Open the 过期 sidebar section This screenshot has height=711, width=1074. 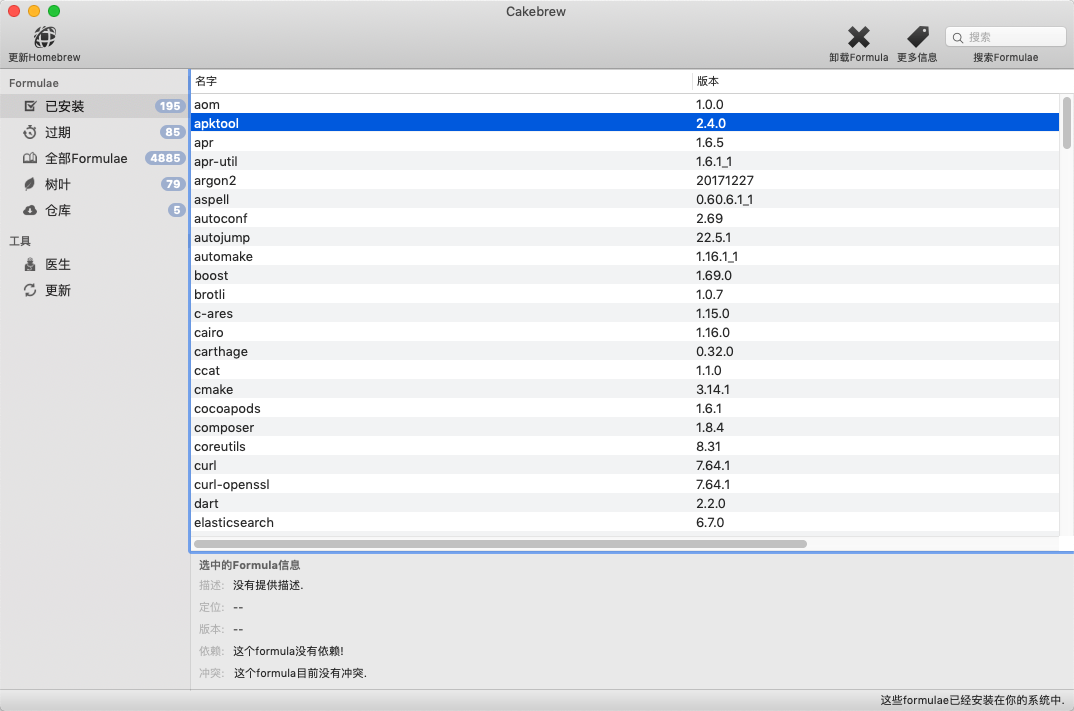pos(95,132)
